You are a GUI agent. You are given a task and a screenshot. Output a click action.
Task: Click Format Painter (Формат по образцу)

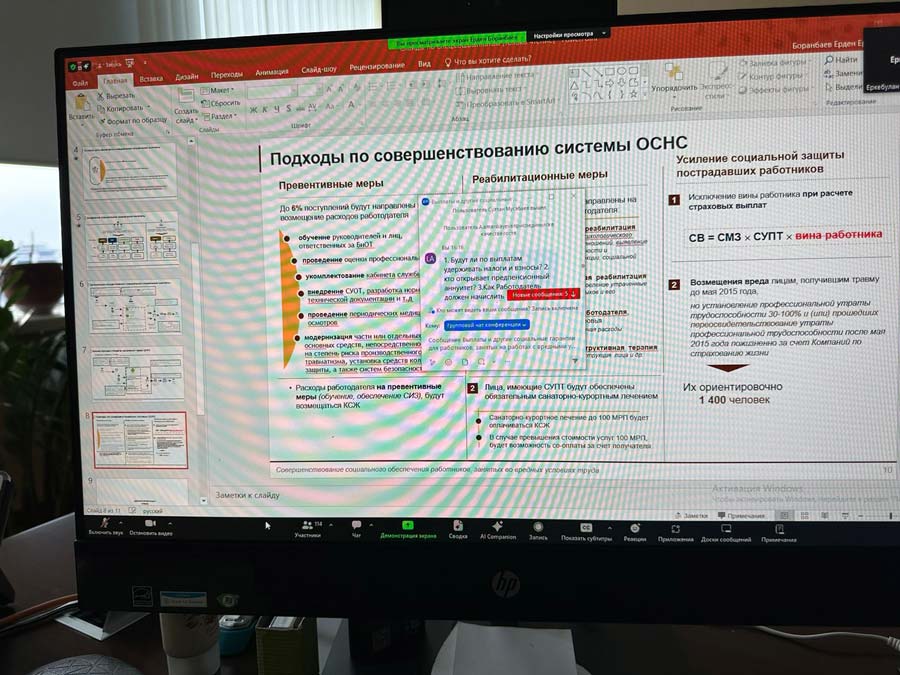coord(133,121)
